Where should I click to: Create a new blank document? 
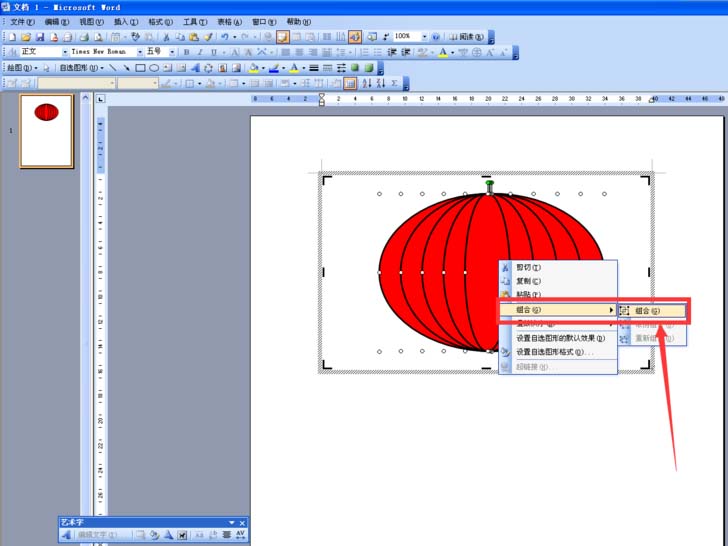pyautogui.click(x=13, y=37)
